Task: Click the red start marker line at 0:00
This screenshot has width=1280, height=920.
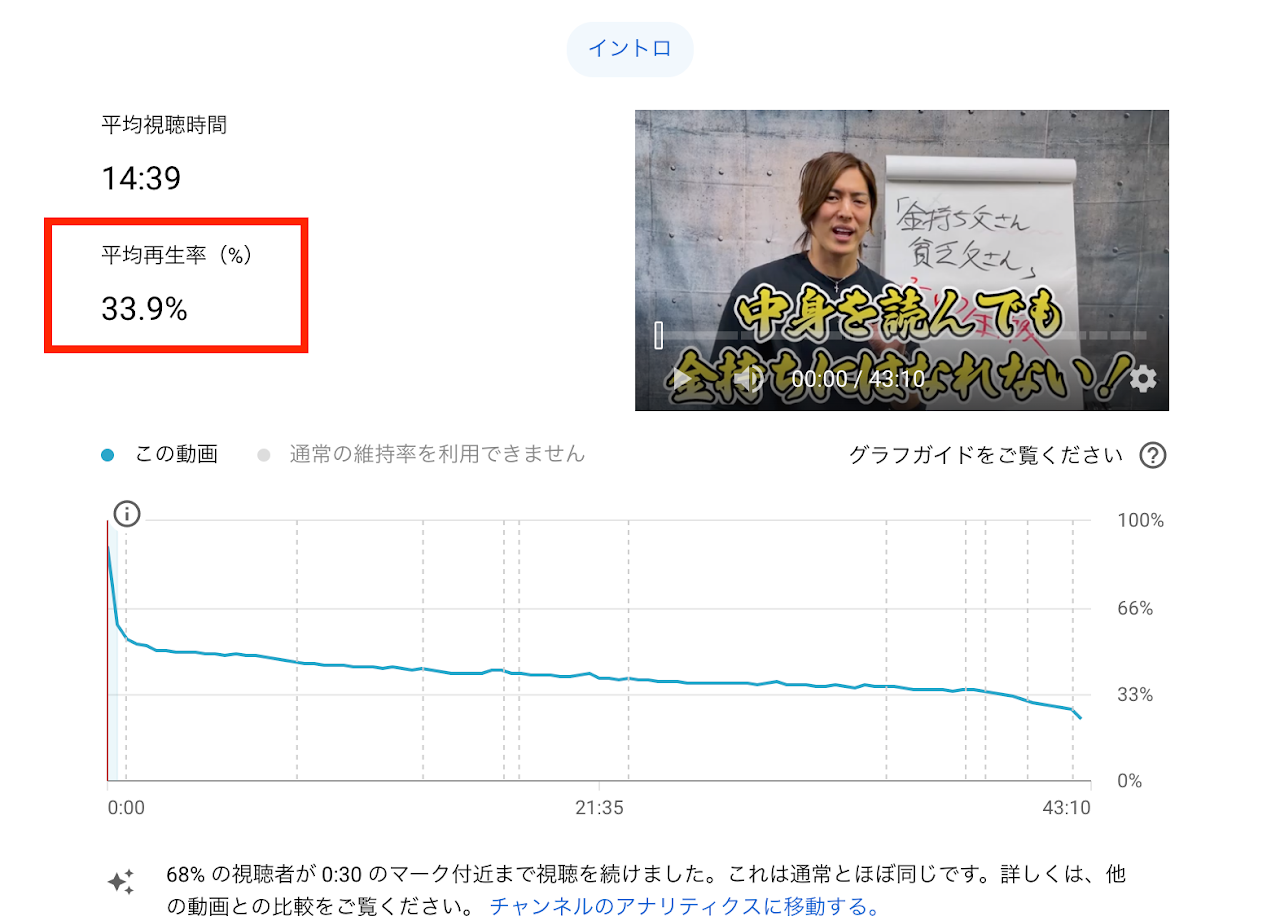Action: click(x=107, y=650)
